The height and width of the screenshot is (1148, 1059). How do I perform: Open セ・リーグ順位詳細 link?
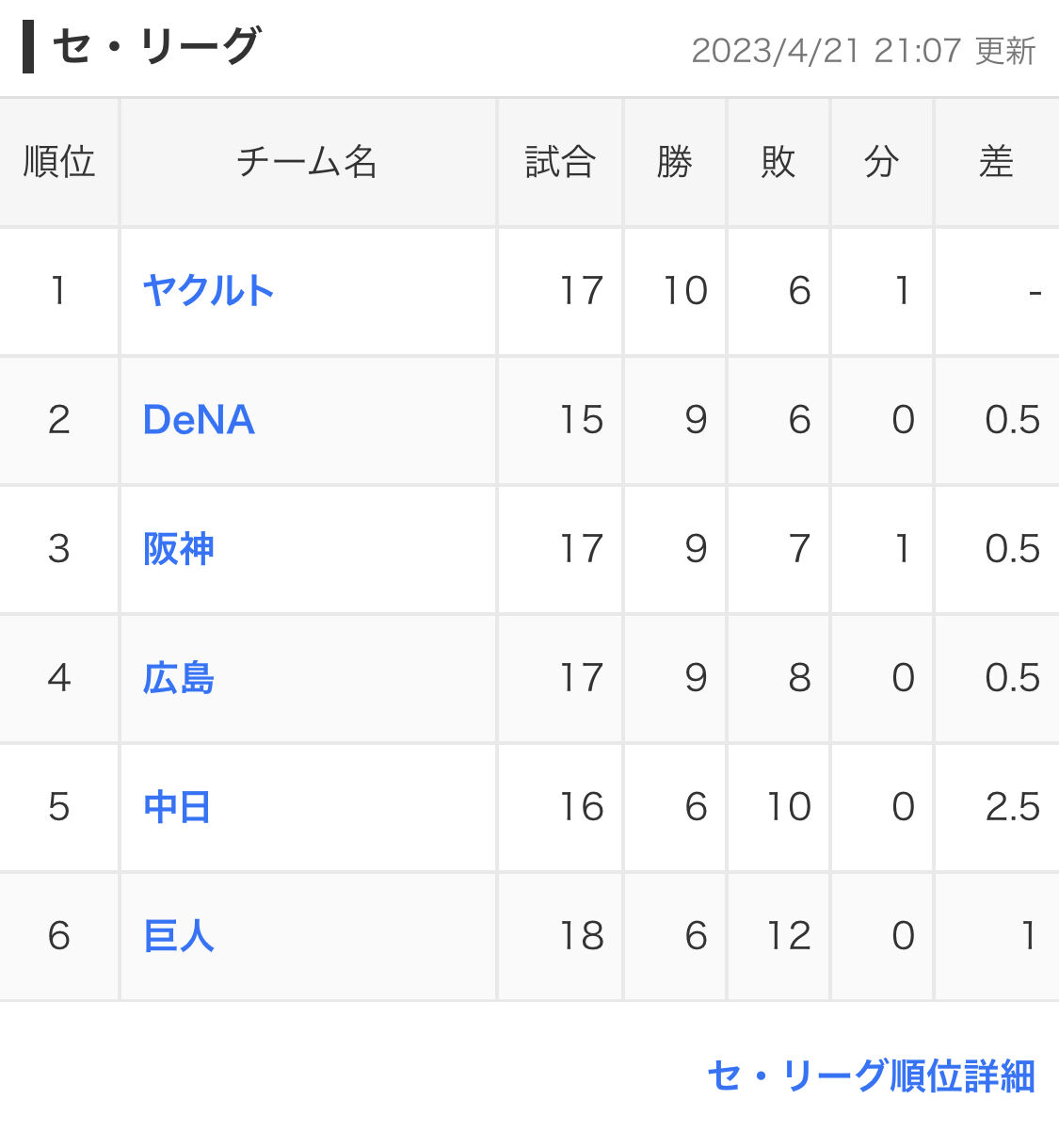pos(871,1075)
